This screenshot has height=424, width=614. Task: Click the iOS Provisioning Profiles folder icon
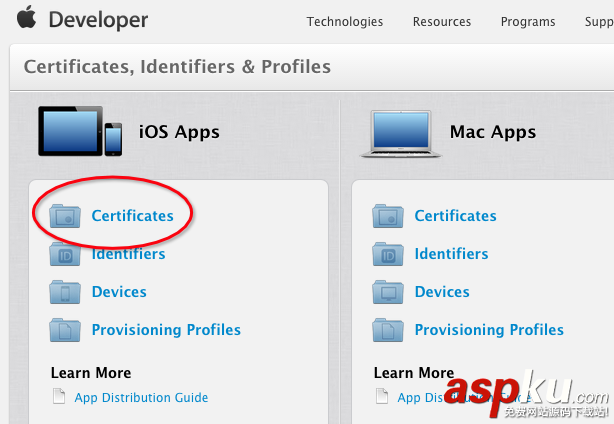[x=65, y=330]
